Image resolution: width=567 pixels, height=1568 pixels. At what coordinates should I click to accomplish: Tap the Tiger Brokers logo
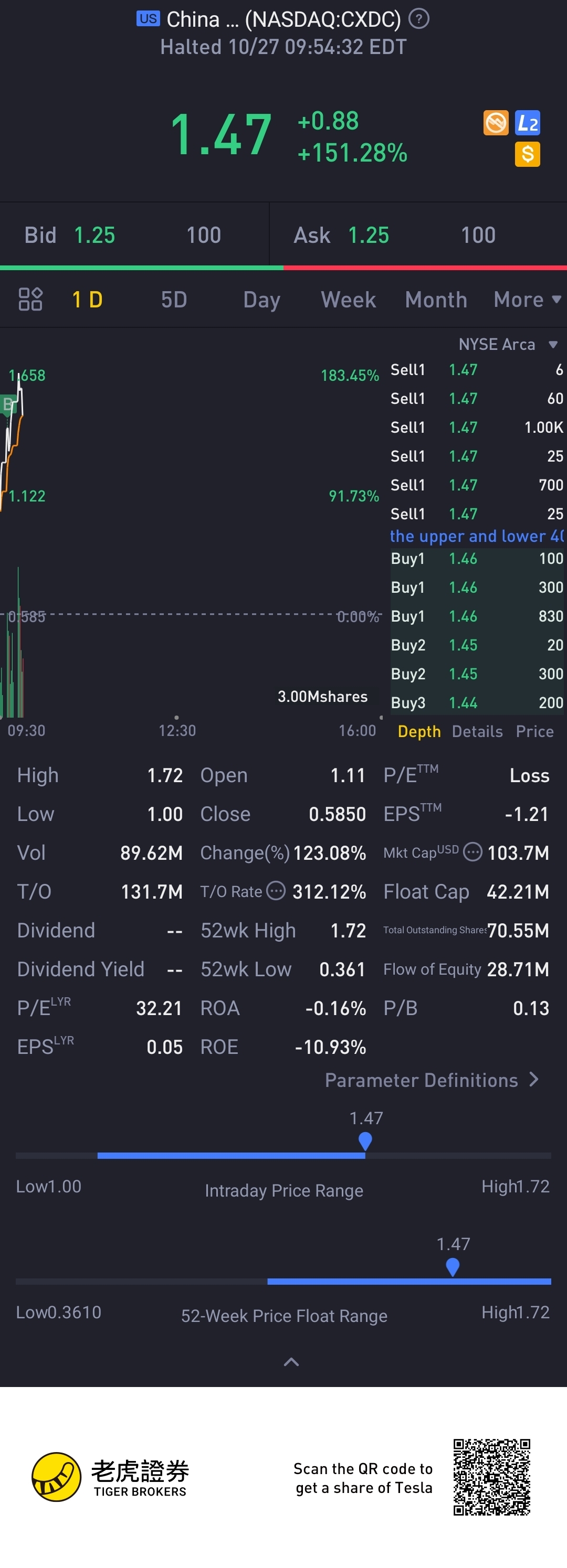point(56,1477)
